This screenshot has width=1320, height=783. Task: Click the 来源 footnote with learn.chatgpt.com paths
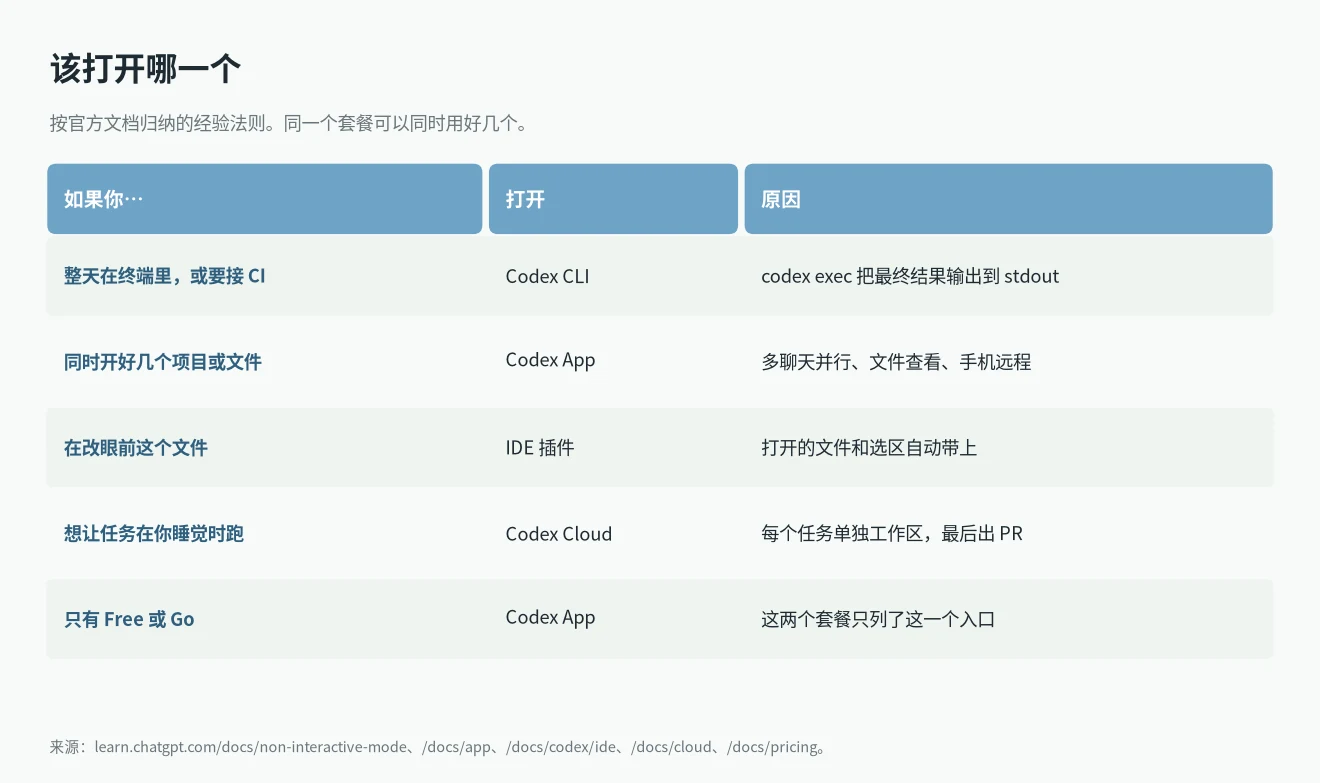438,747
